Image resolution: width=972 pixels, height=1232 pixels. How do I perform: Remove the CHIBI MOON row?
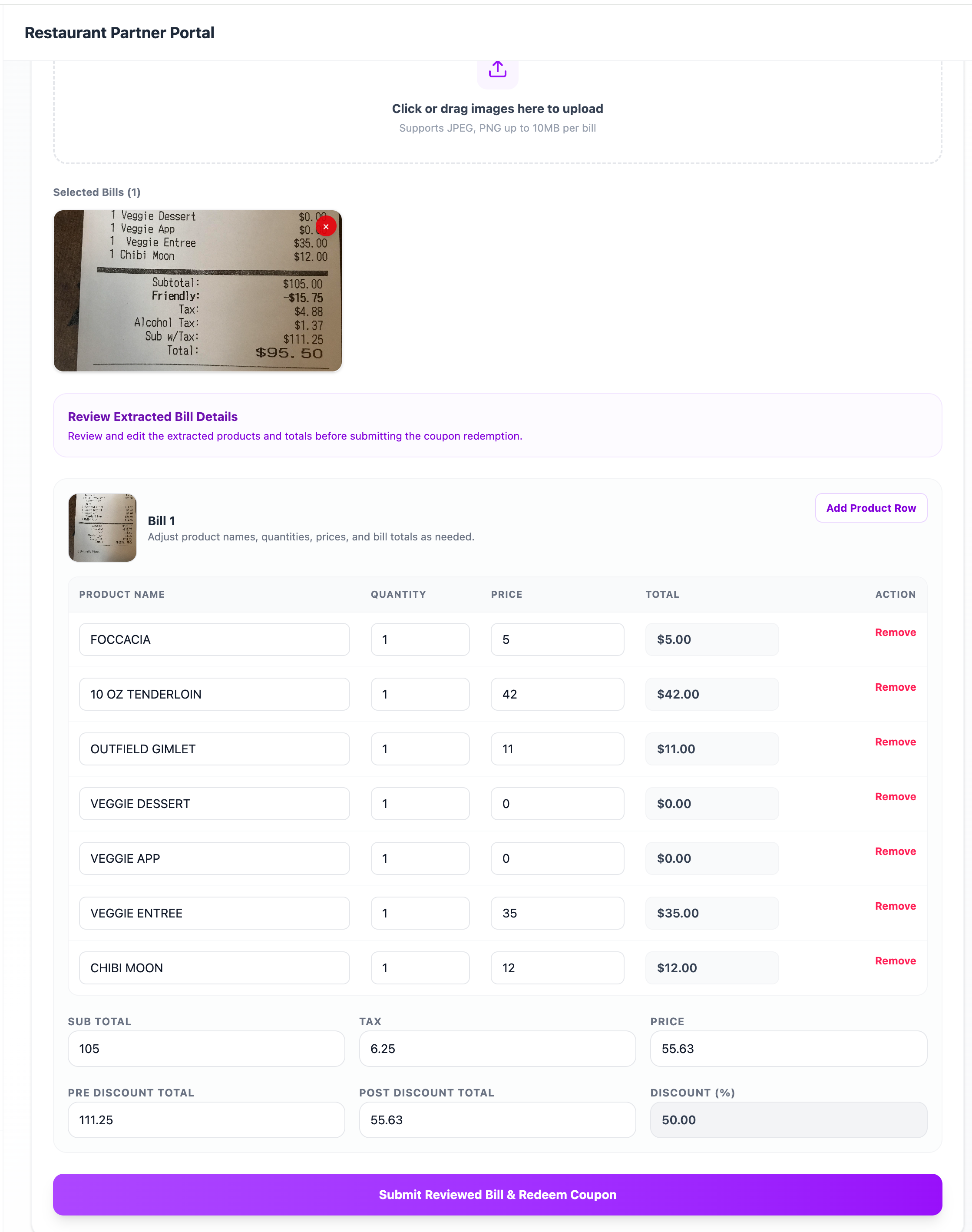[895, 960]
